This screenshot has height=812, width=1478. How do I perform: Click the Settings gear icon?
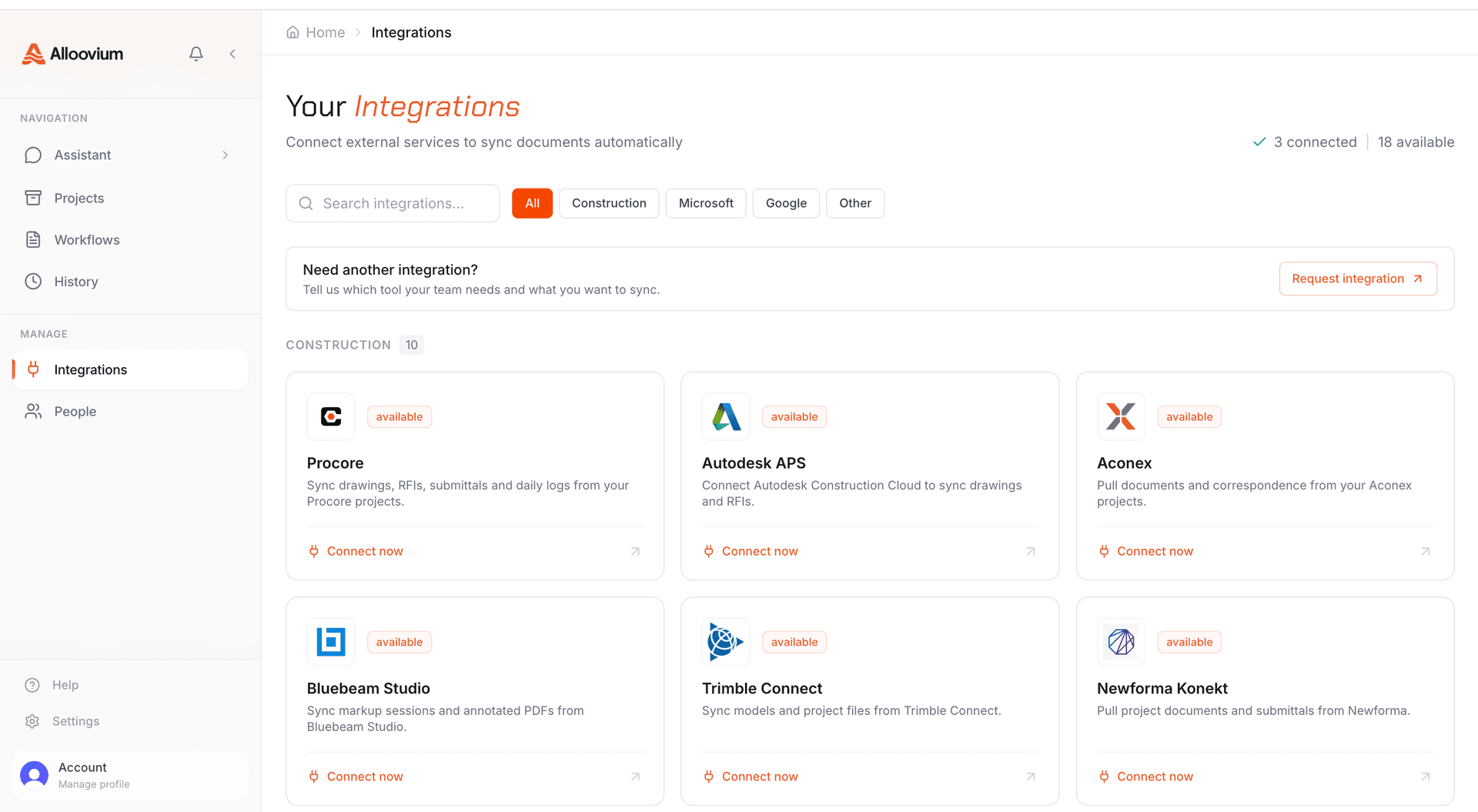(x=32, y=721)
